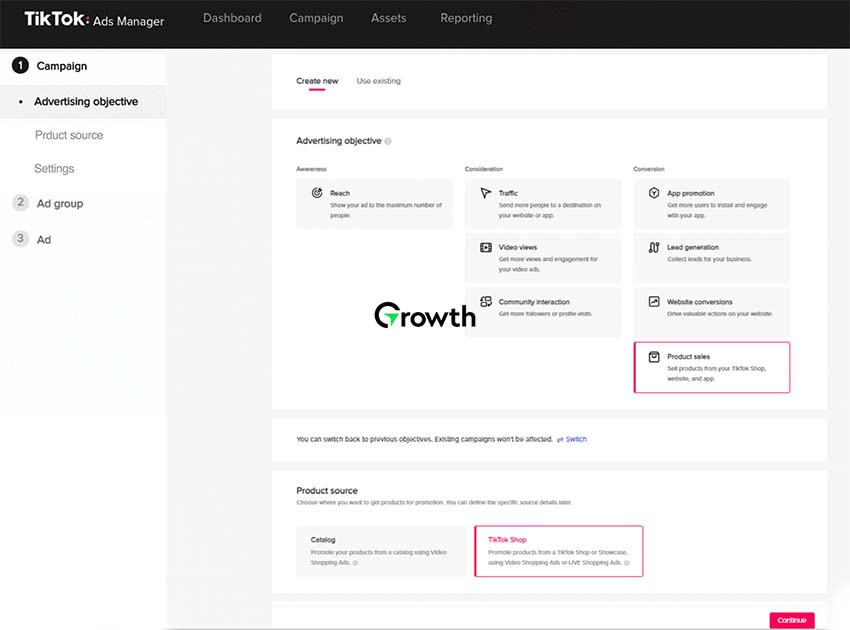The width and height of the screenshot is (850, 630).
Task: Click the Traffic cursor icon
Action: (x=486, y=193)
